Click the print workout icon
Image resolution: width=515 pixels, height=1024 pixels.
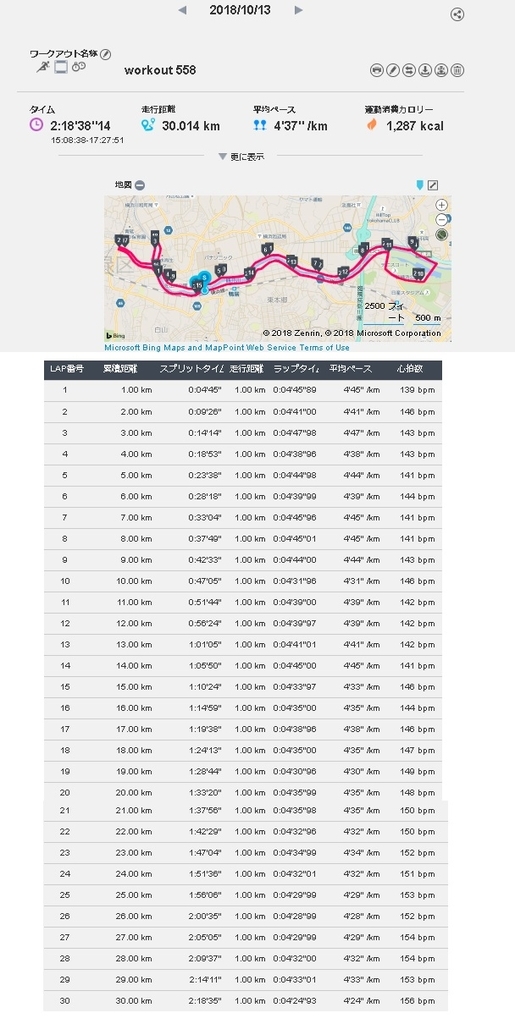click(x=377, y=71)
